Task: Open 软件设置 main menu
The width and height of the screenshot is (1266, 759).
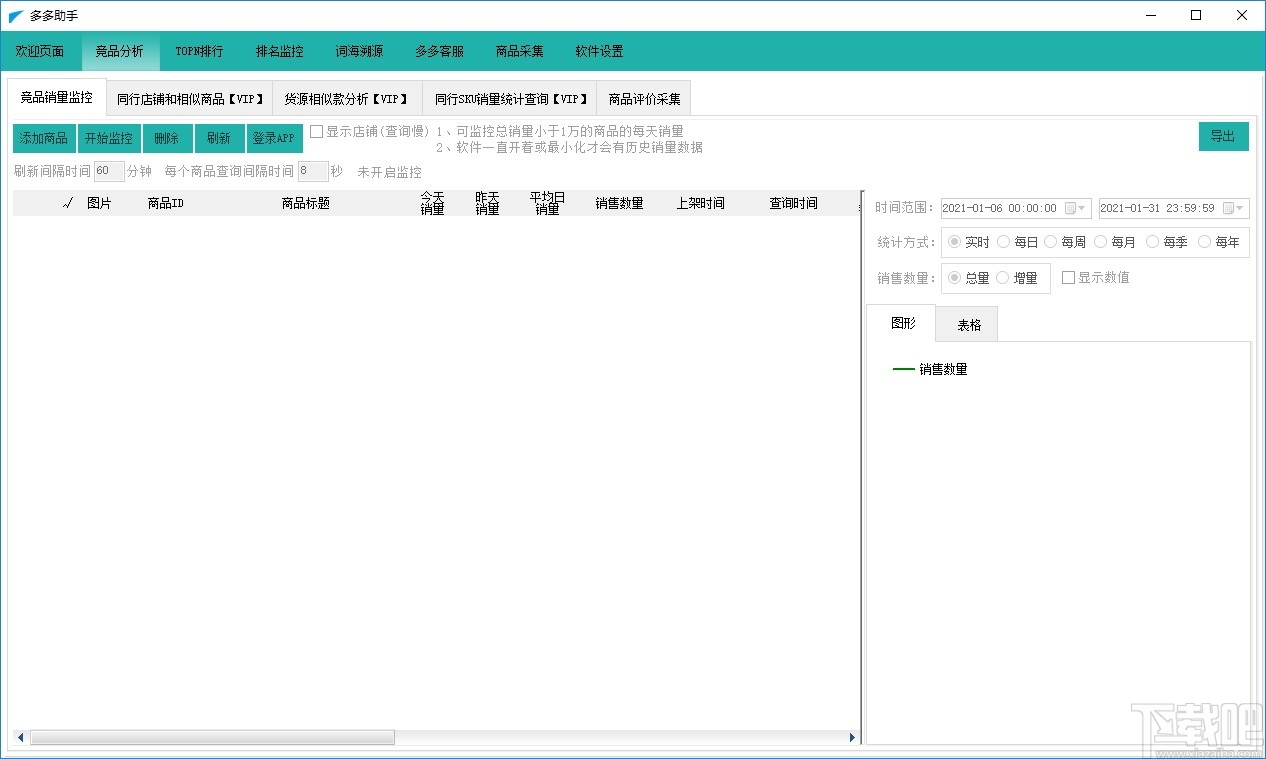Action: click(600, 51)
